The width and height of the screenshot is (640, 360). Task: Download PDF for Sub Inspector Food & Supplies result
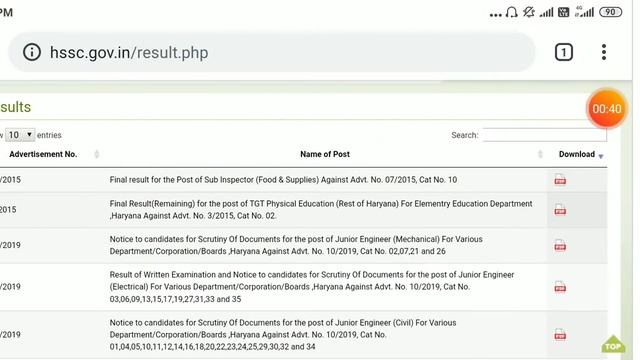coord(560,180)
